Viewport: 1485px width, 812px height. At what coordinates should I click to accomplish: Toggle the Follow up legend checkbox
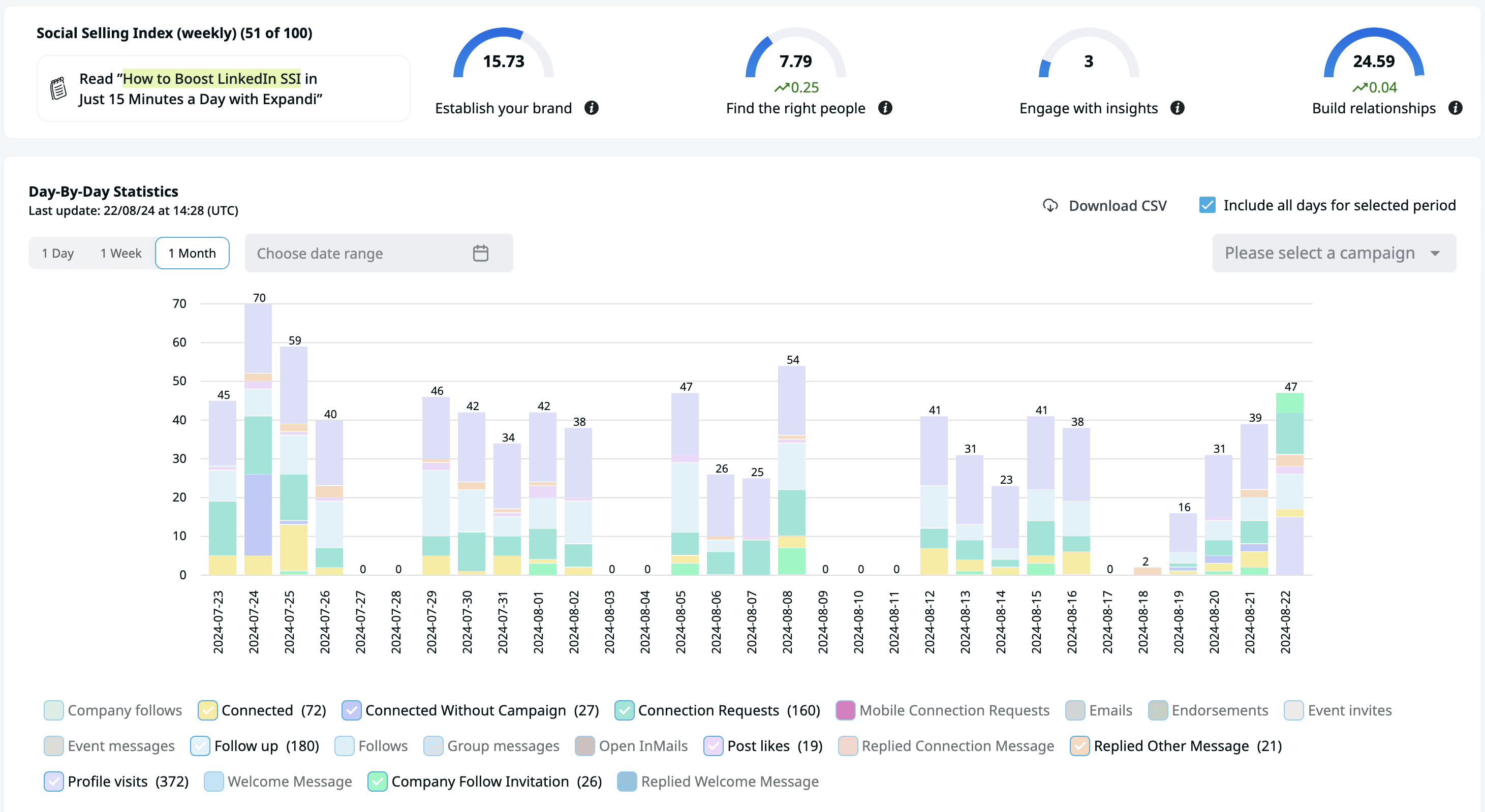point(200,746)
